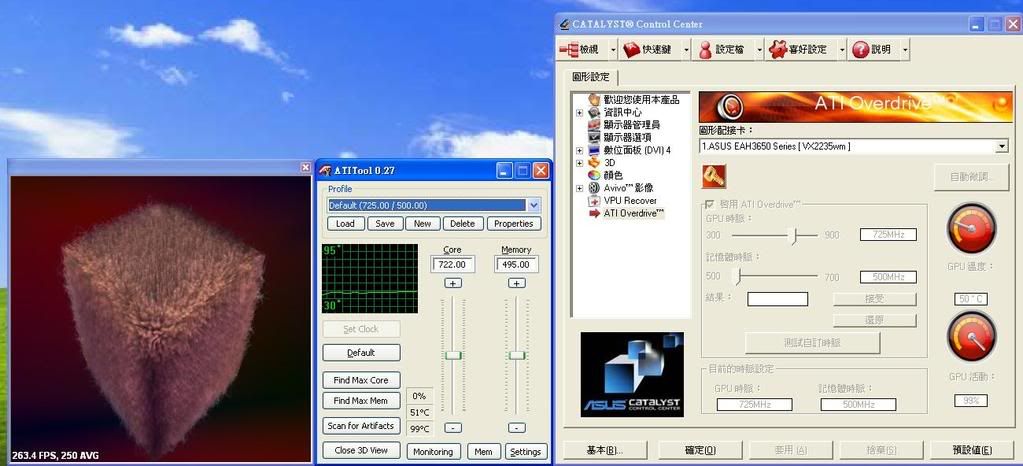
Task: Expand the 數位面板 (DVI) 4 tree node
Action: [x=579, y=151]
